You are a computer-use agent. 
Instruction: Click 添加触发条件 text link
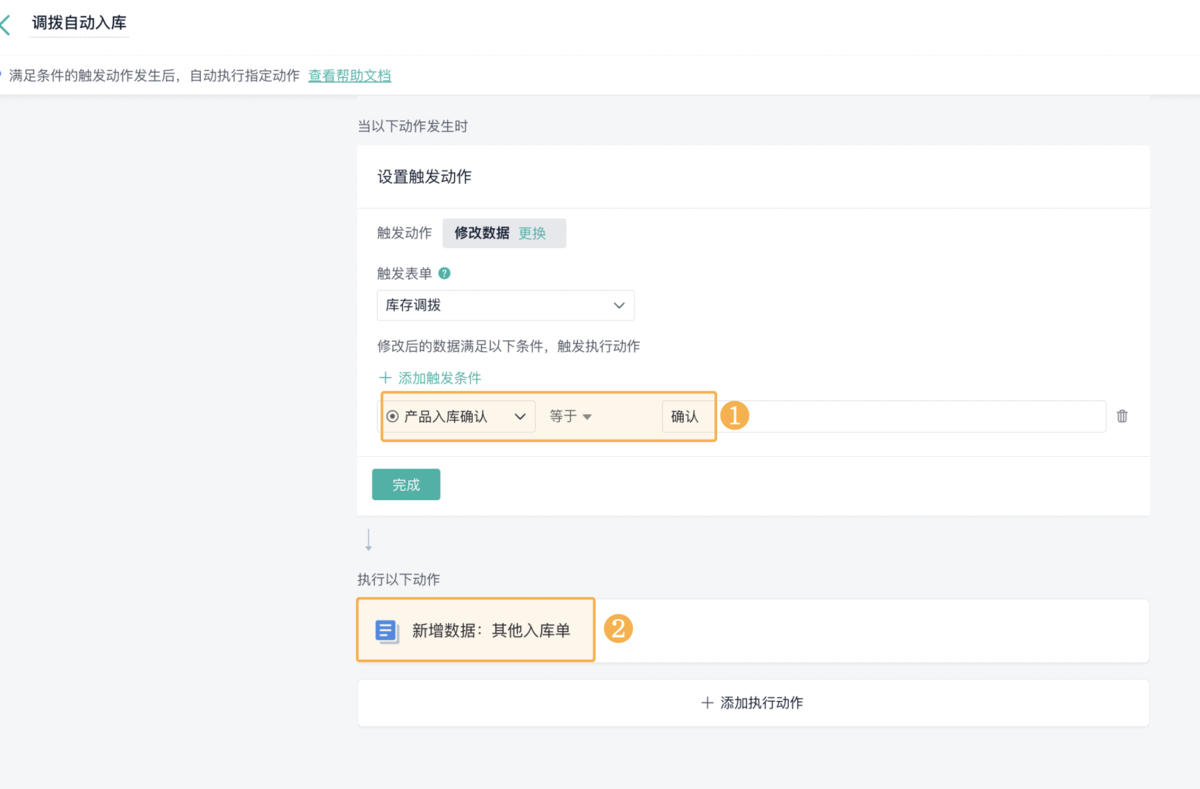439,378
